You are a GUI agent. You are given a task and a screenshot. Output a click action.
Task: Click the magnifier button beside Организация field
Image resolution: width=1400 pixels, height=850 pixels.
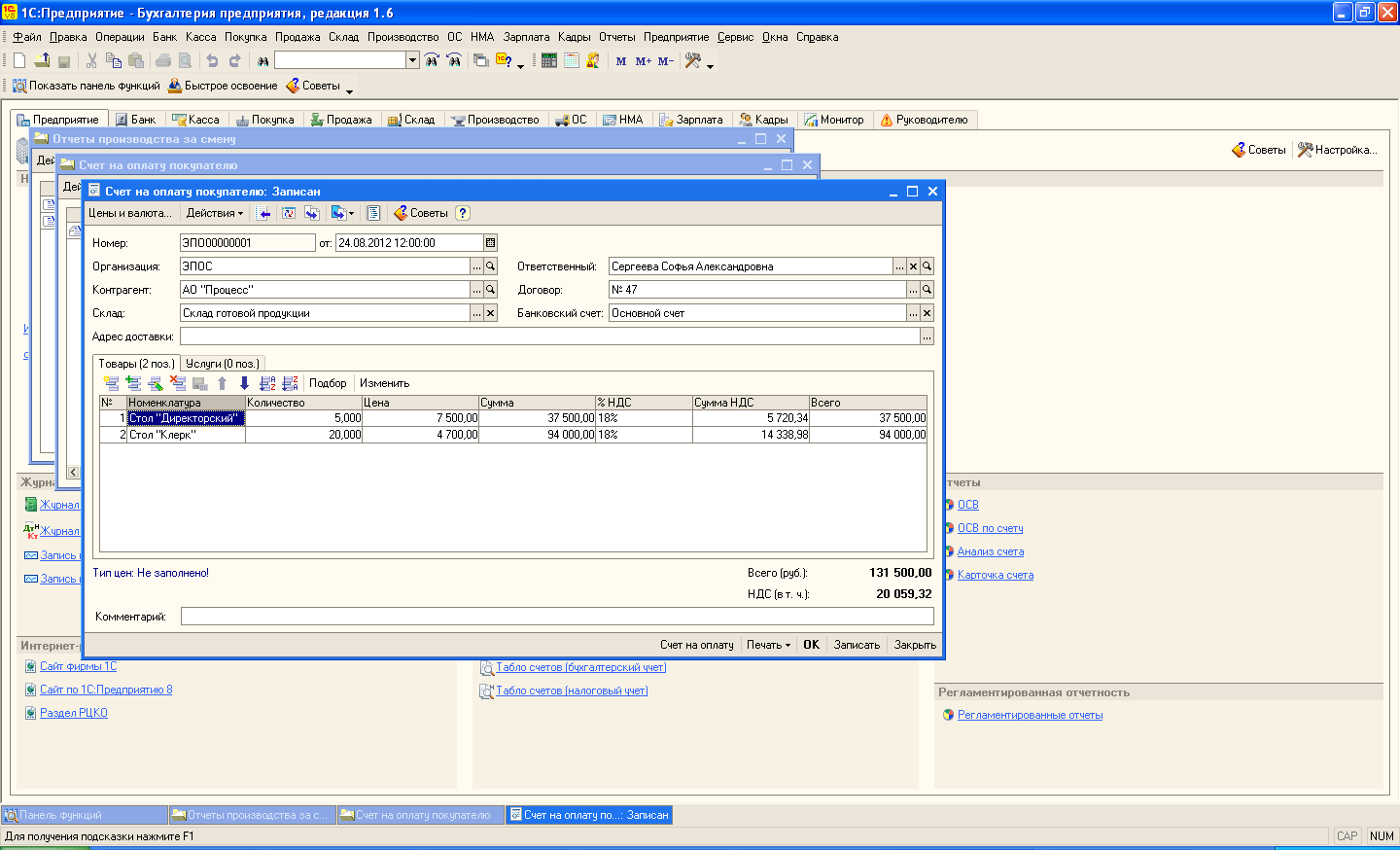coord(490,266)
